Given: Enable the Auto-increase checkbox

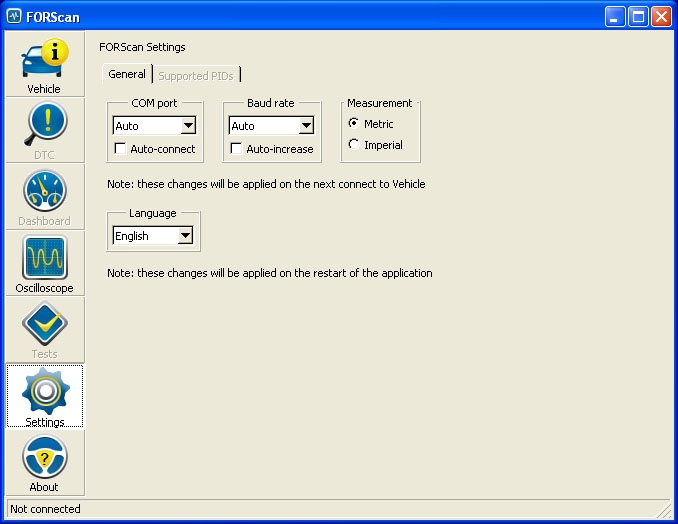Looking at the screenshot, I should pos(237,149).
